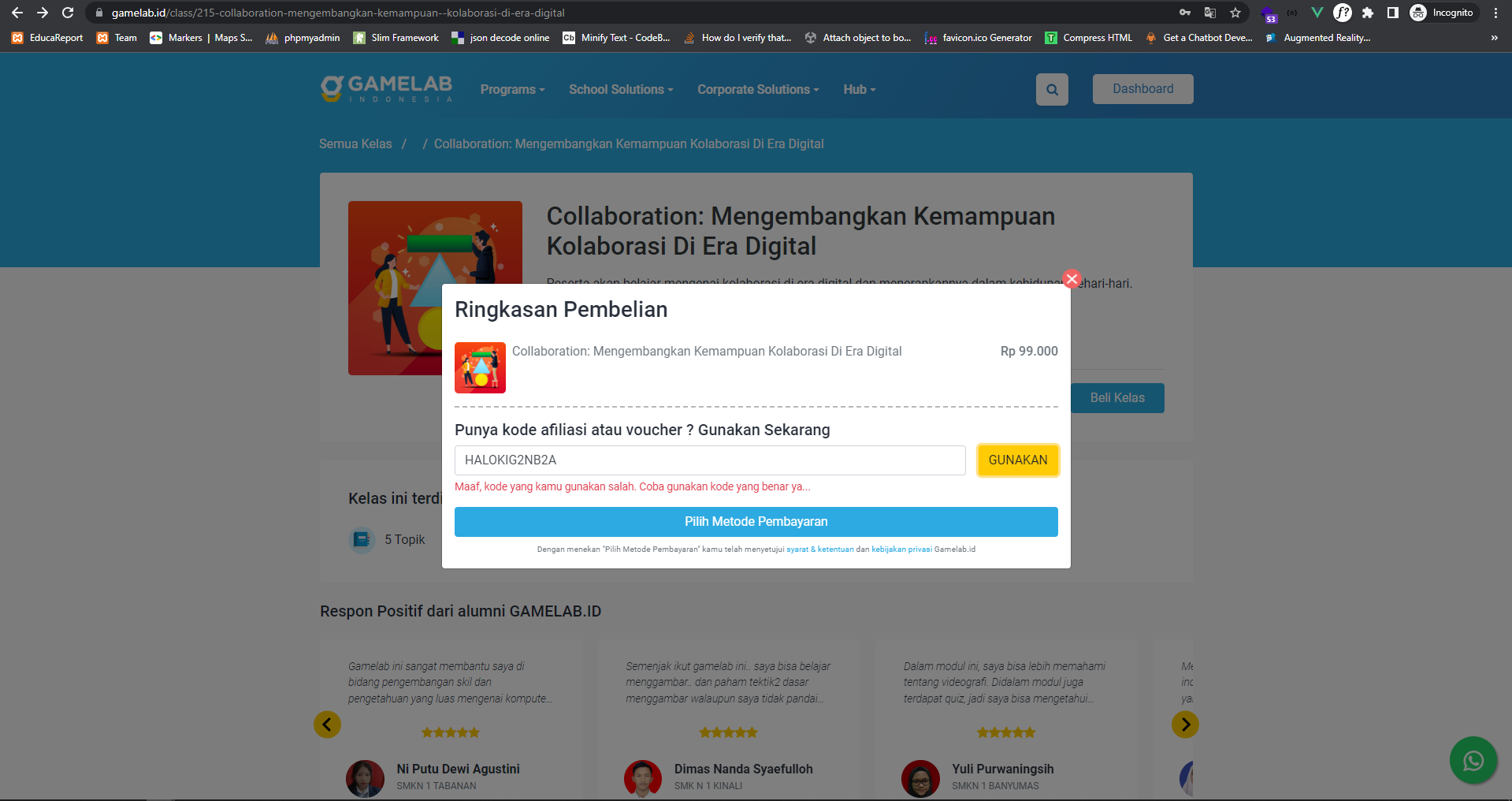Bookmark this page with star icon
1512x801 pixels.
(x=1235, y=13)
